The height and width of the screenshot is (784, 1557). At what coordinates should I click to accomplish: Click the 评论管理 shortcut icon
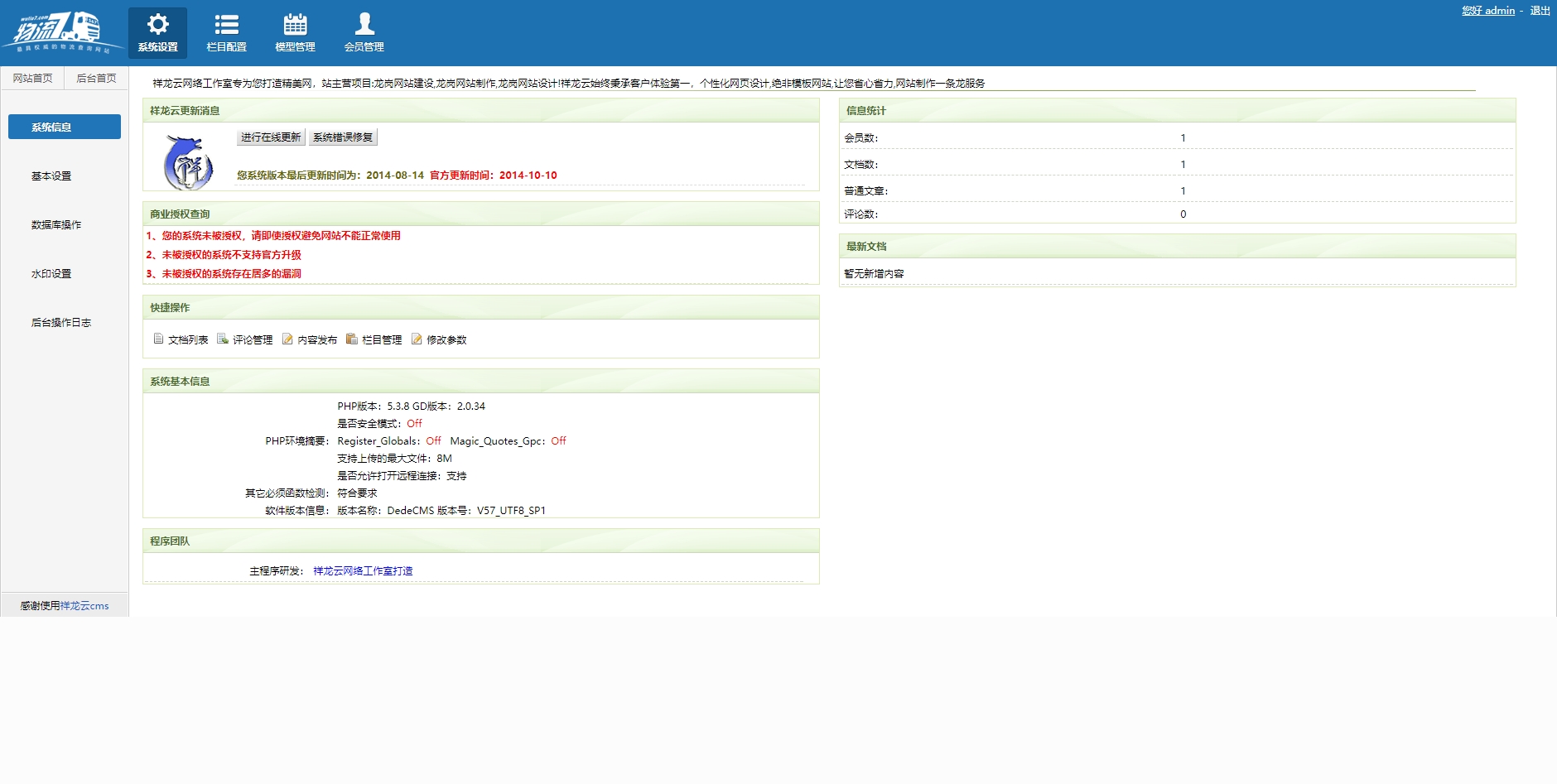coord(223,339)
